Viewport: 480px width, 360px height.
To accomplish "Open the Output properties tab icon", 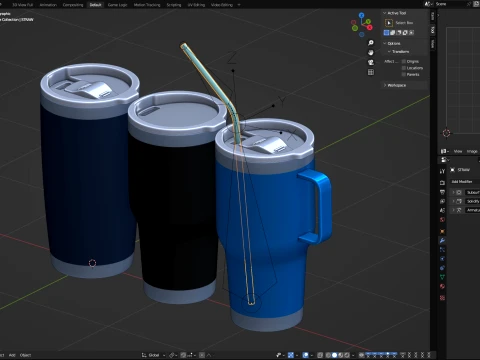I will [442, 192].
